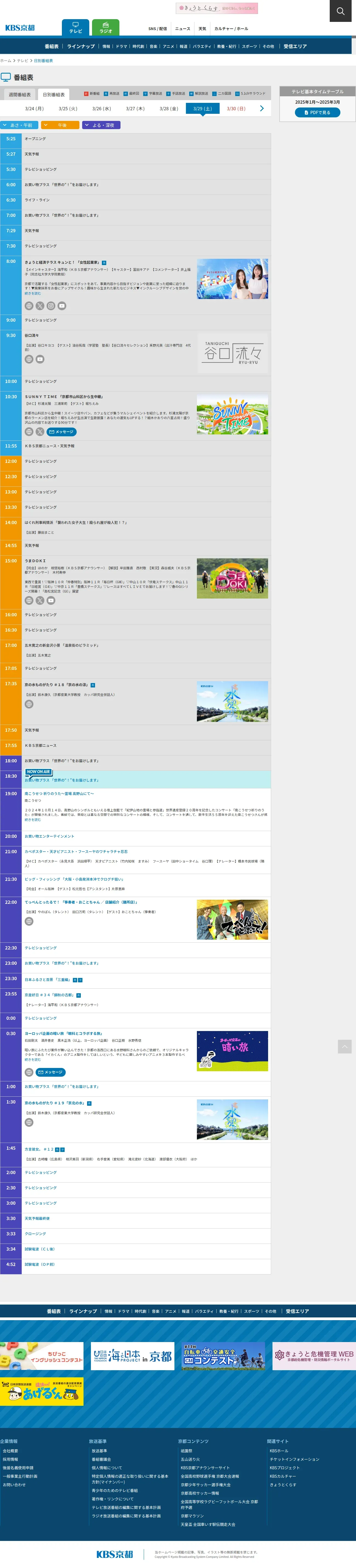
Task: Jump to あさ・午前 section
Action: pos(19,125)
